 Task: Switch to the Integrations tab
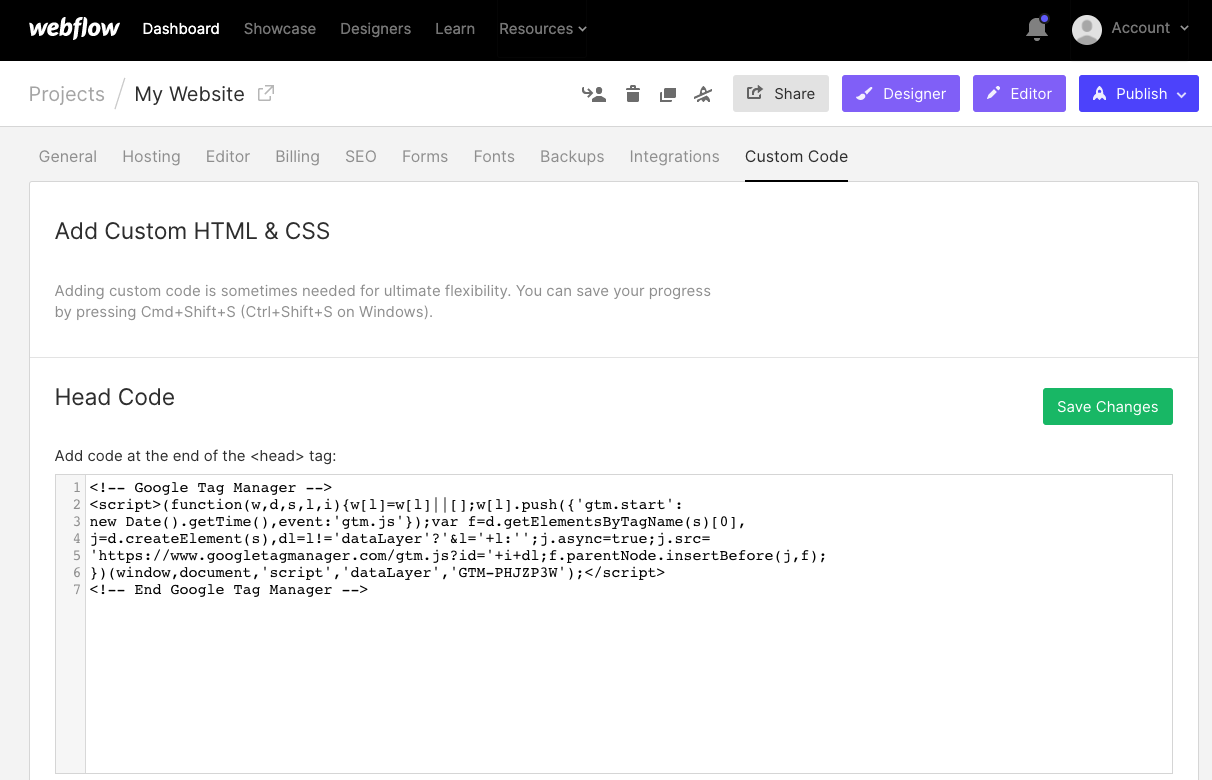[x=674, y=156]
